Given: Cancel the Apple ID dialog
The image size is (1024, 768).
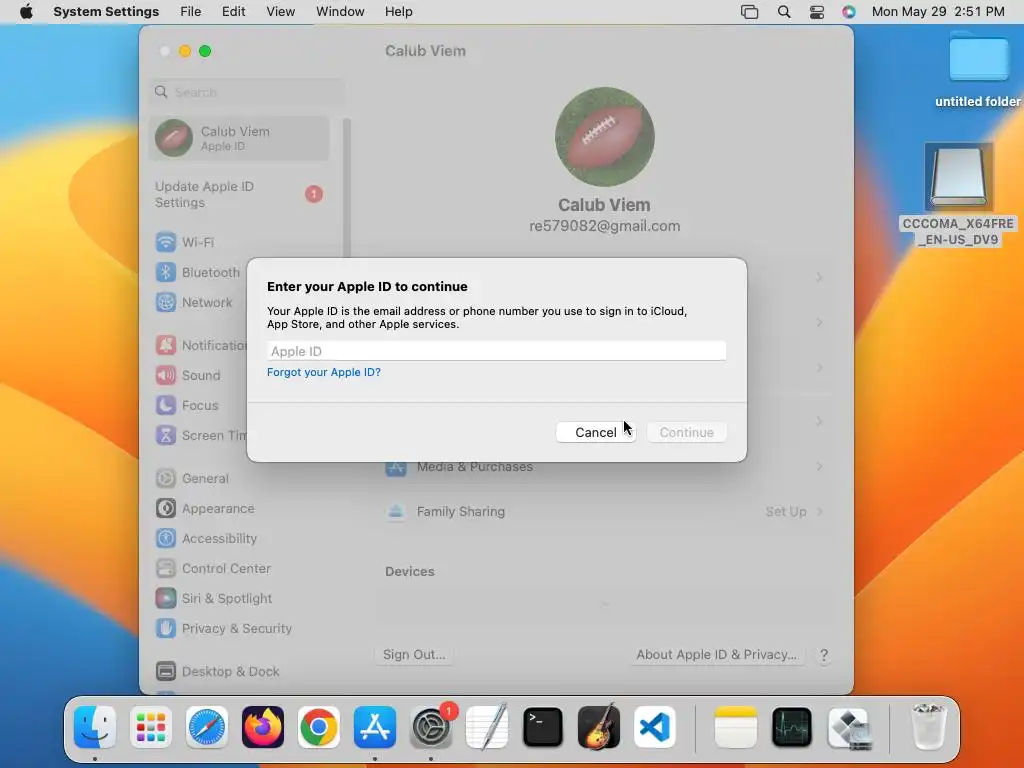Looking at the screenshot, I should (x=596, y=432).
